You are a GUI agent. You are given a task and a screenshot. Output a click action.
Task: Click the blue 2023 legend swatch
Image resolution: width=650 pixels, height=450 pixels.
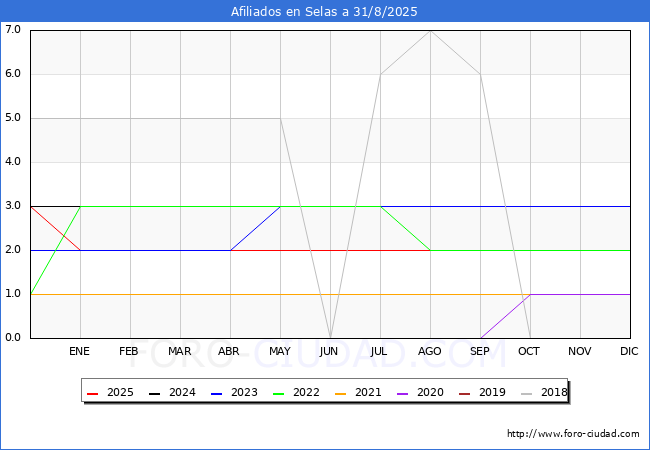(x=216, y=393)
